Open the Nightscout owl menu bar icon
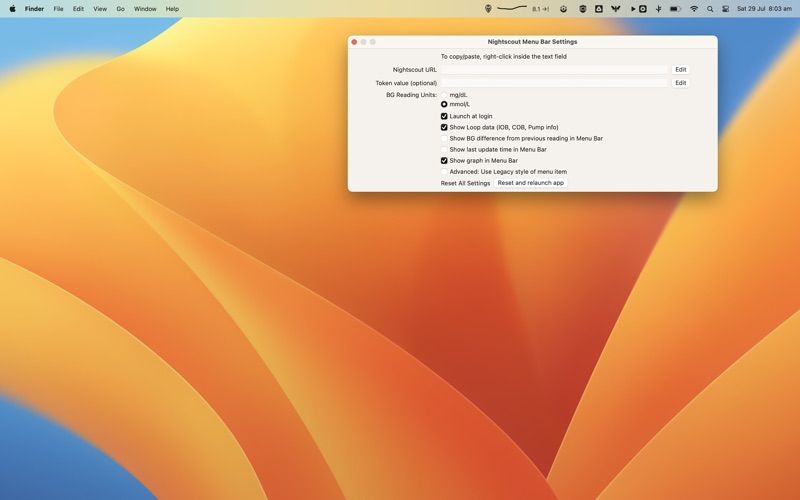Image resolution: width=800 pixels, height=500 pixels. click(488, 9)
